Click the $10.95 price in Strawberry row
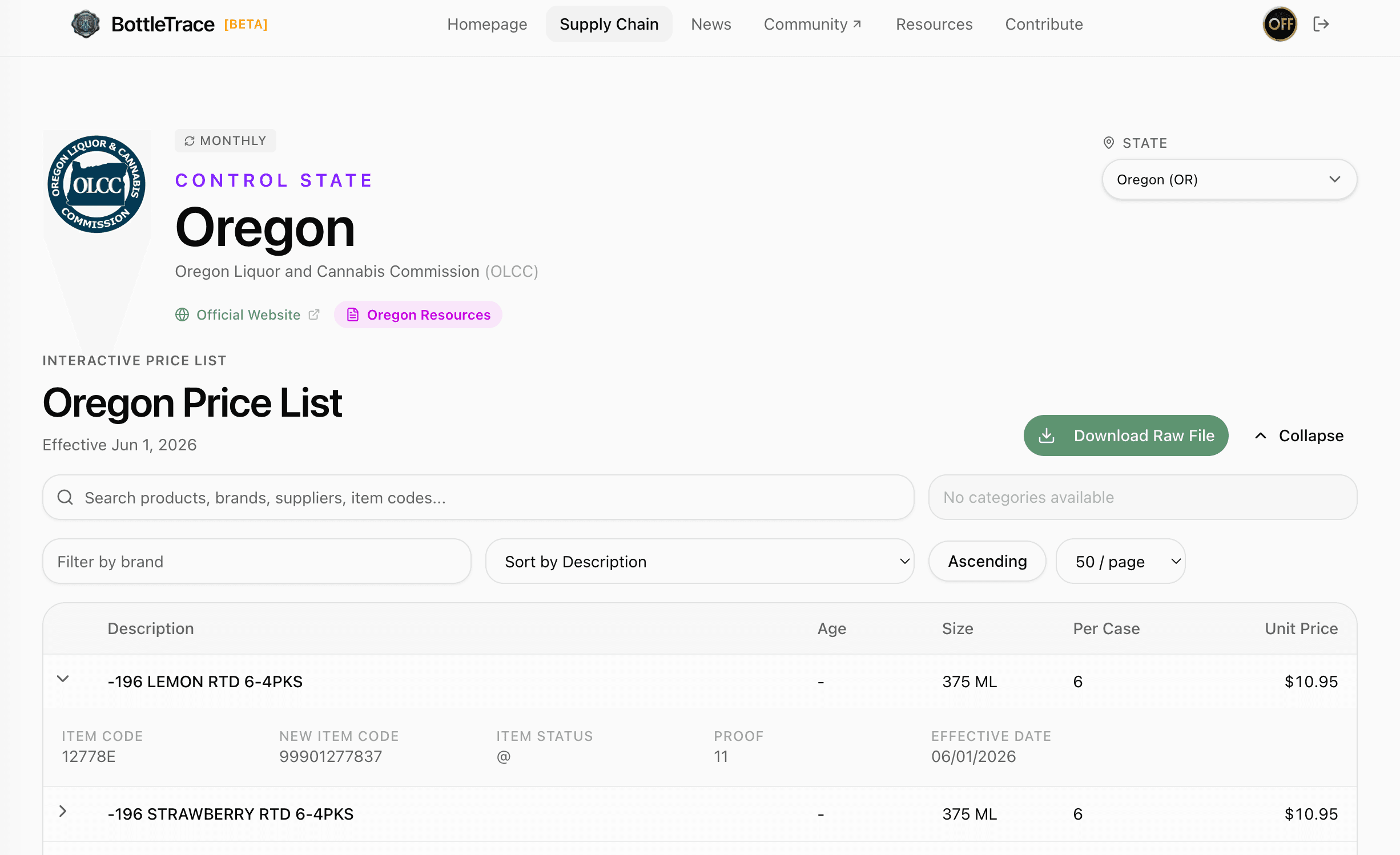The image size is (1400, 855). [1311, 814]
